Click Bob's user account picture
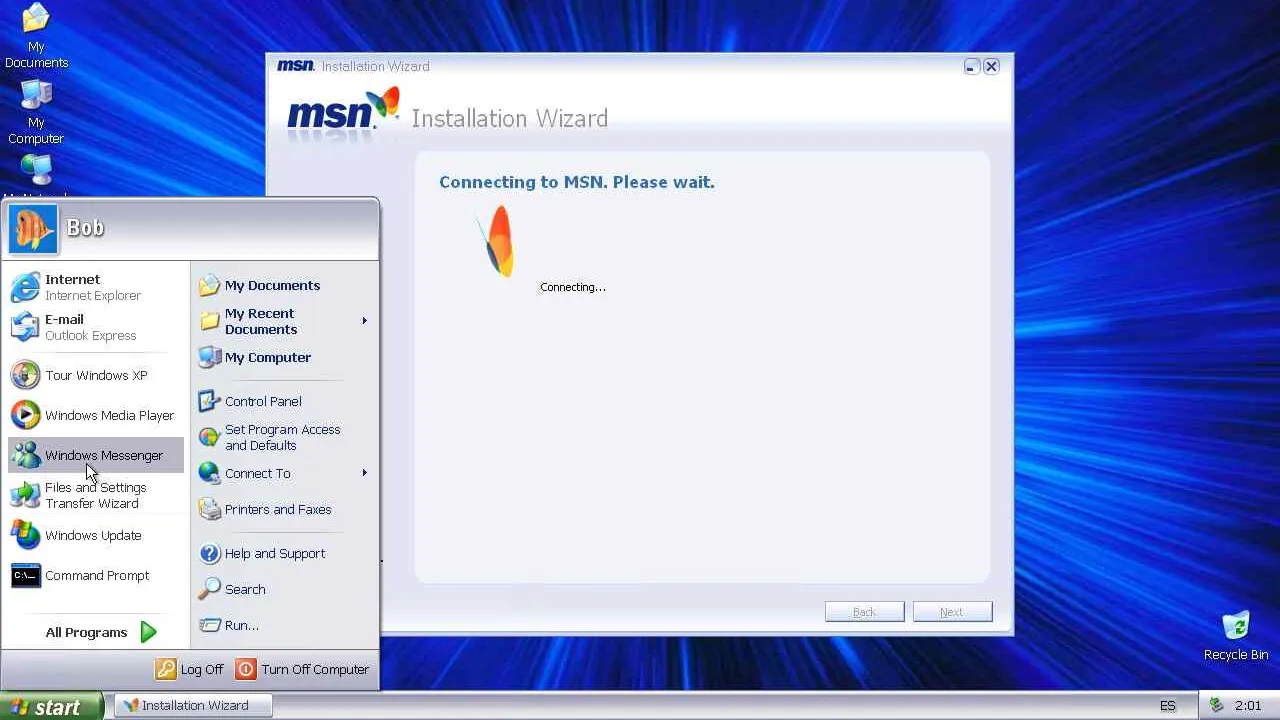 [33, 228]
